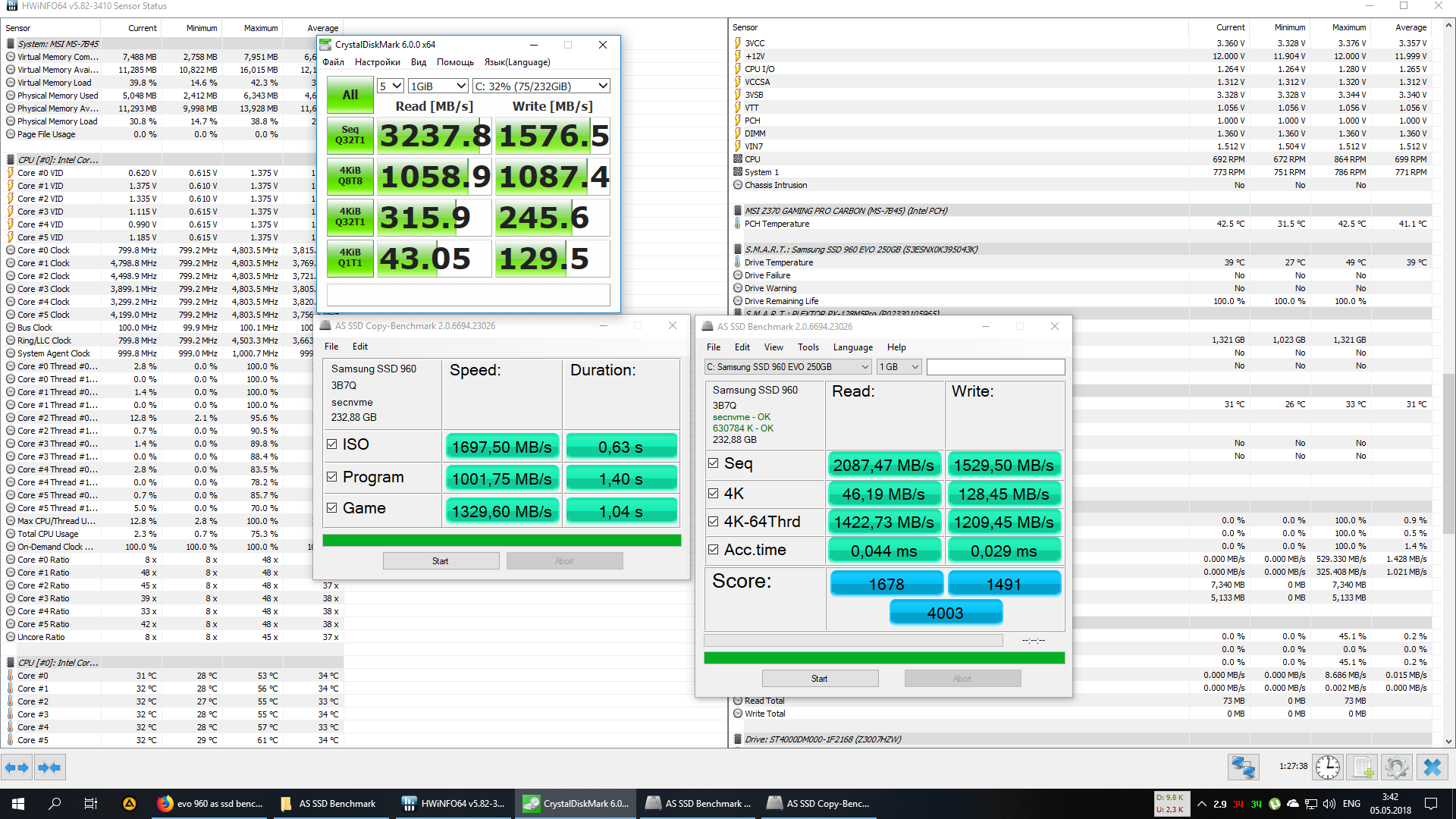Open HWiNFO network remote monitoring icon
Screen dimensions: 1456x819
pos(1244,767)
